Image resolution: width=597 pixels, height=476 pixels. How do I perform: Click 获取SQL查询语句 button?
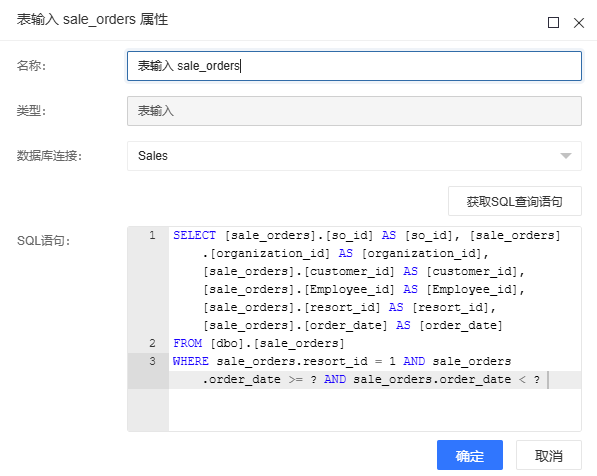(x=514, y=201)
